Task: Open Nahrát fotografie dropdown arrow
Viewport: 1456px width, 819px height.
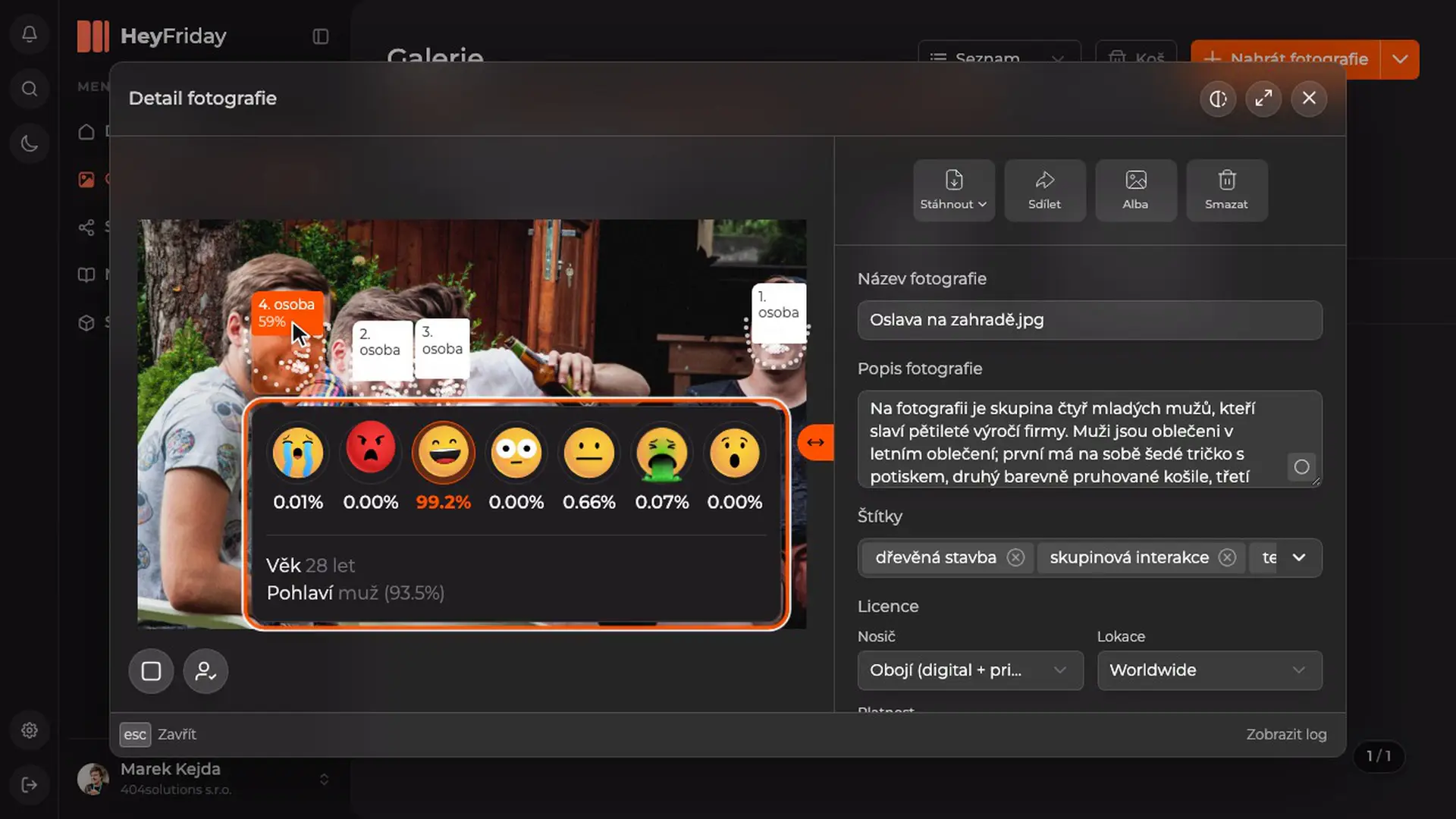Action: pos(1400,59)
